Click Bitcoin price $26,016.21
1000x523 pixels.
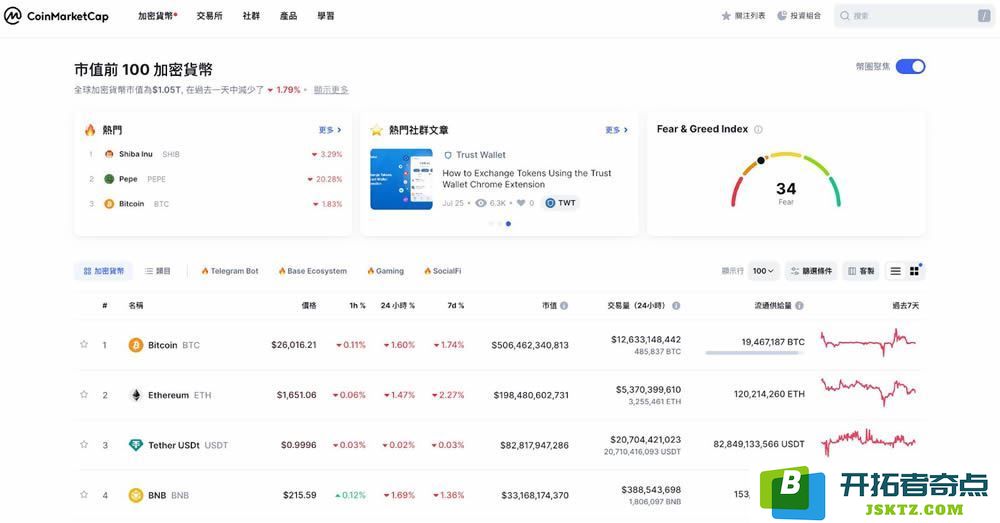293,345
